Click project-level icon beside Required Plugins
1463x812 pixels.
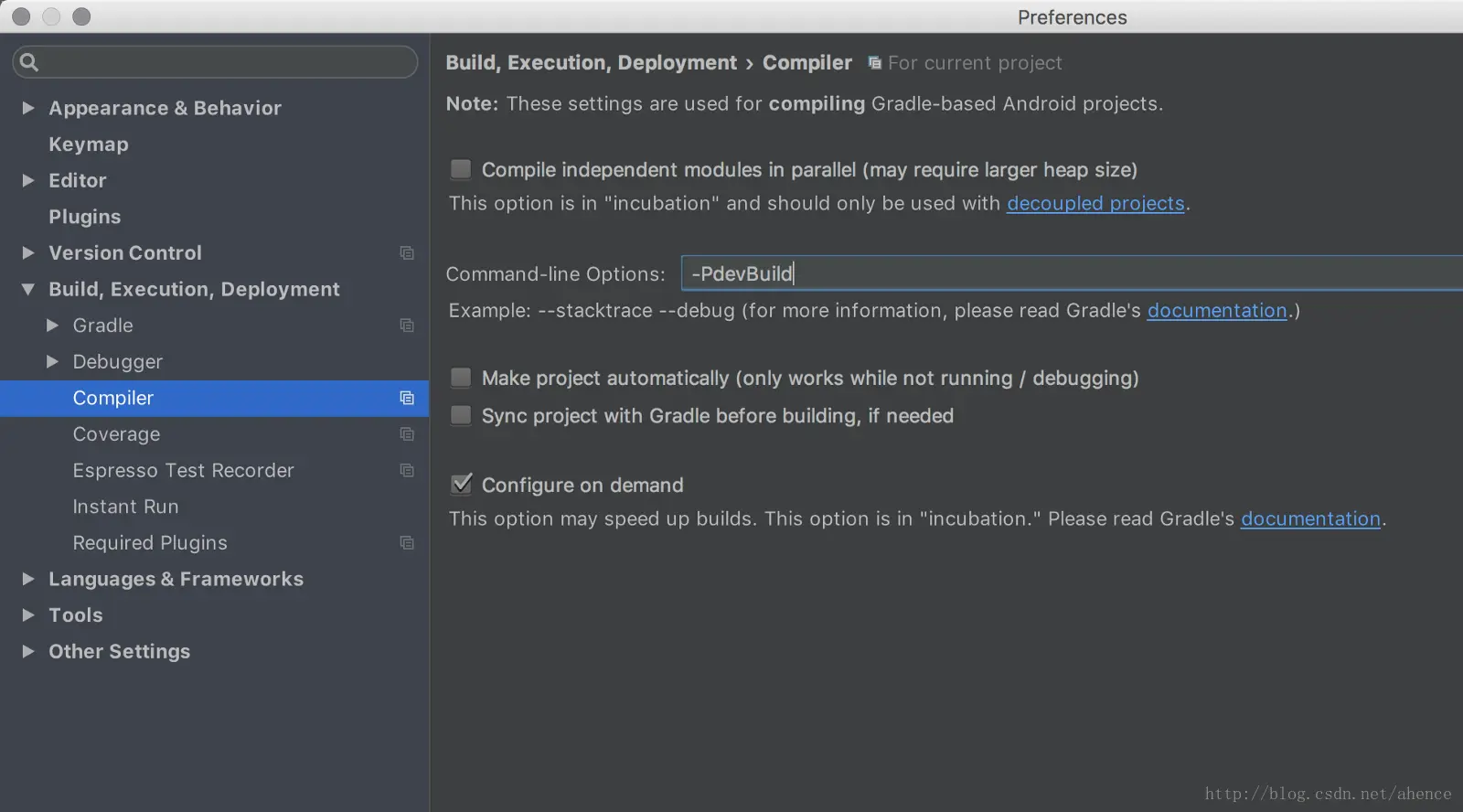(407, 543)
